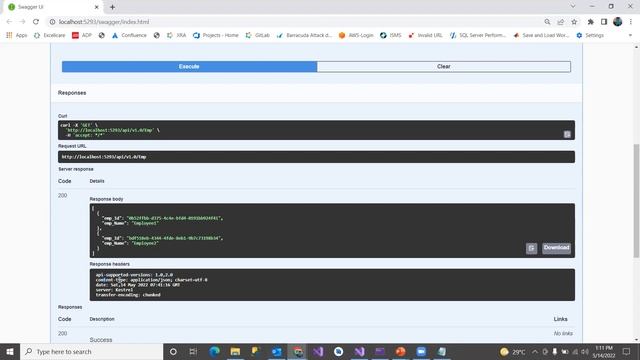The image size is (640, 360).
Task: Open the Chrome profile avatar
Action: pyautogui.click(x=618, y=22)
